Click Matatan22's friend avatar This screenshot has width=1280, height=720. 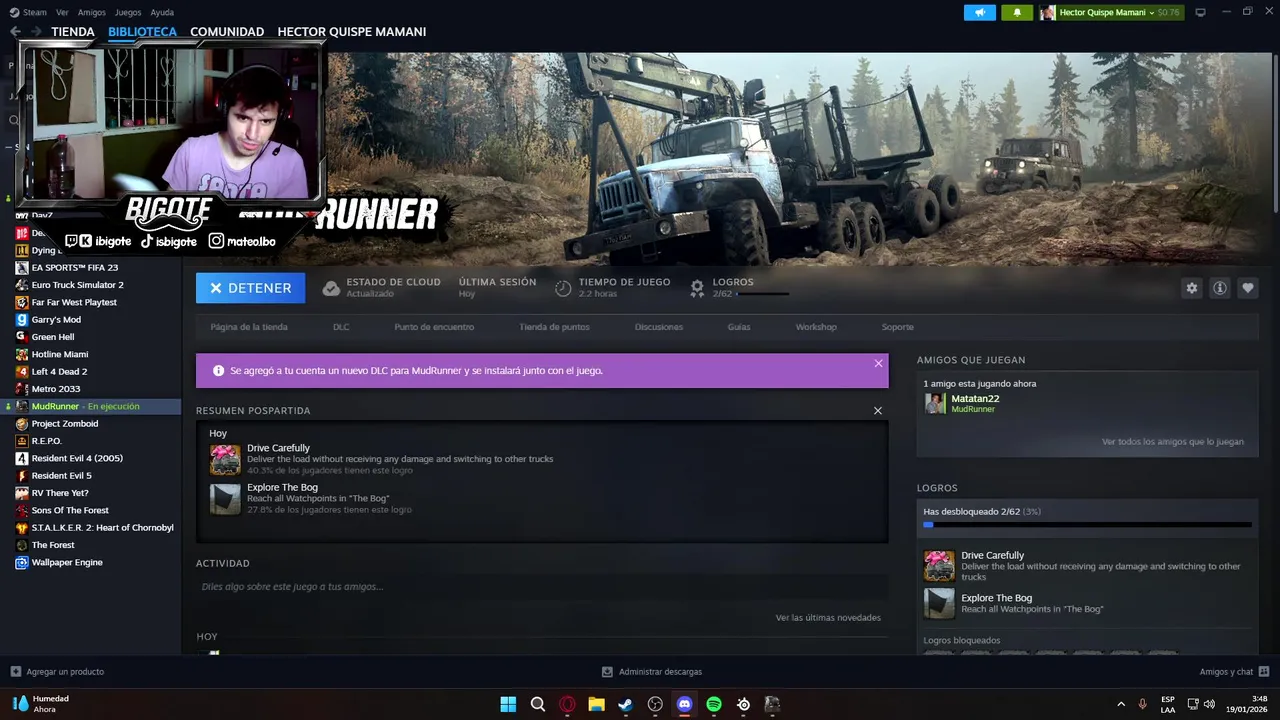coord(935,403)
